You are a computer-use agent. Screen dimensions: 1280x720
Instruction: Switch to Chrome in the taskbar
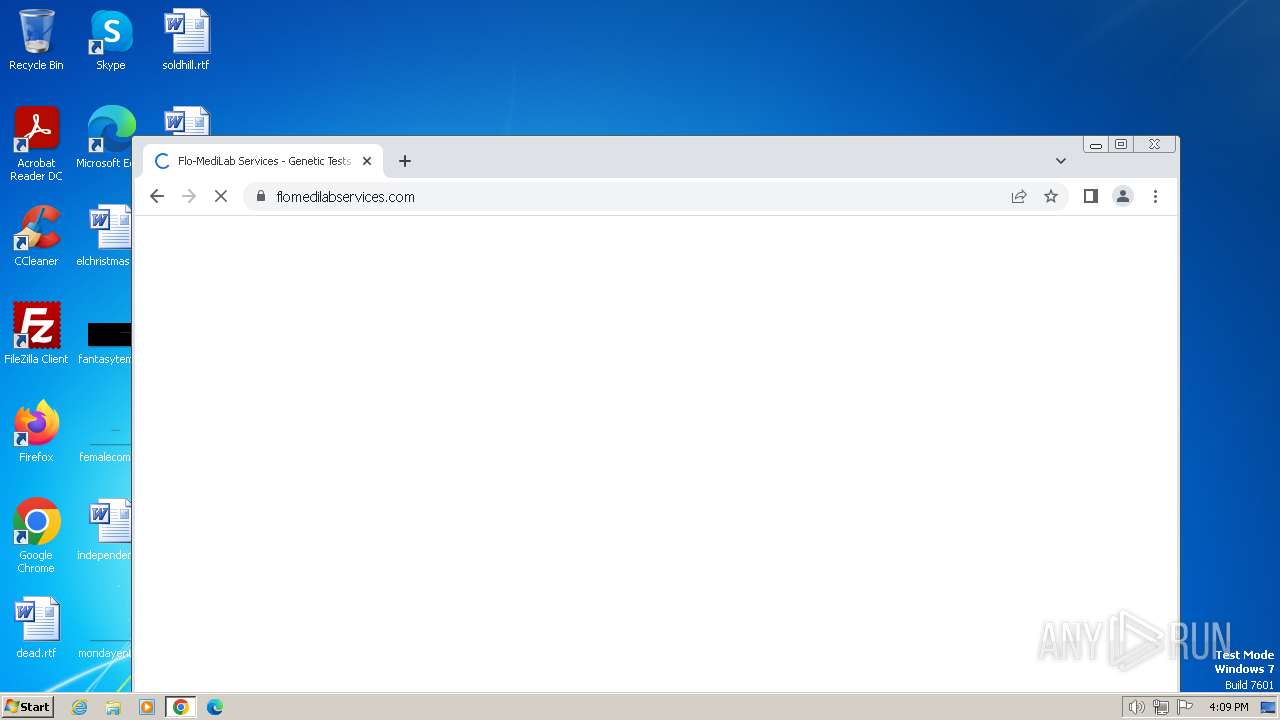(x=181, y=707)
